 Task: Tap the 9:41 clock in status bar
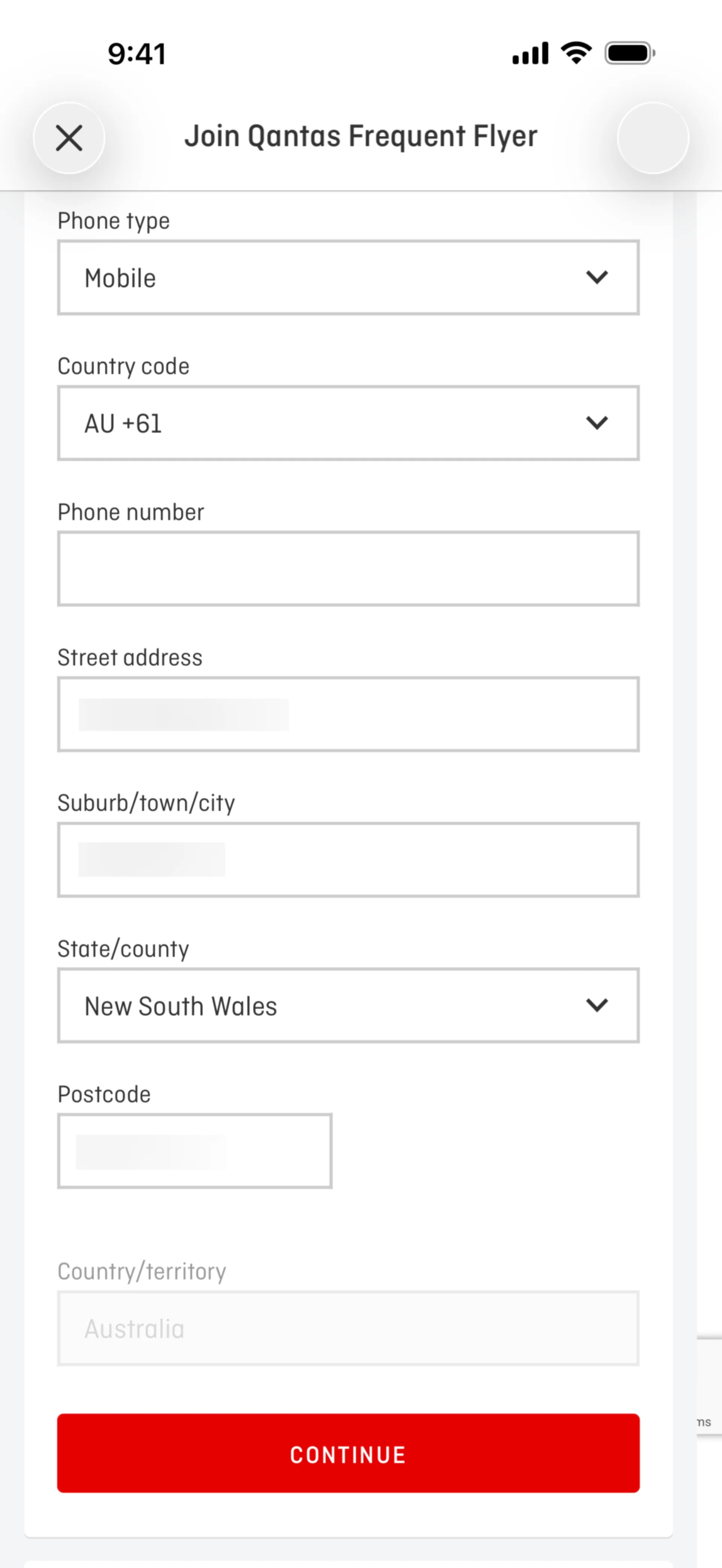click(137, 54)
